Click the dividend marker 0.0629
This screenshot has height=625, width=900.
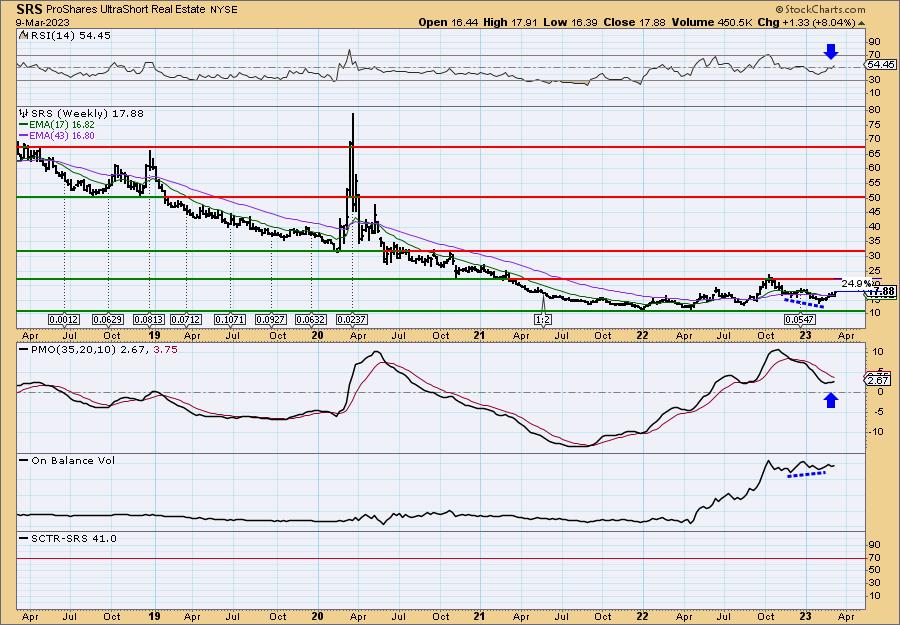(x=108, y=320)
